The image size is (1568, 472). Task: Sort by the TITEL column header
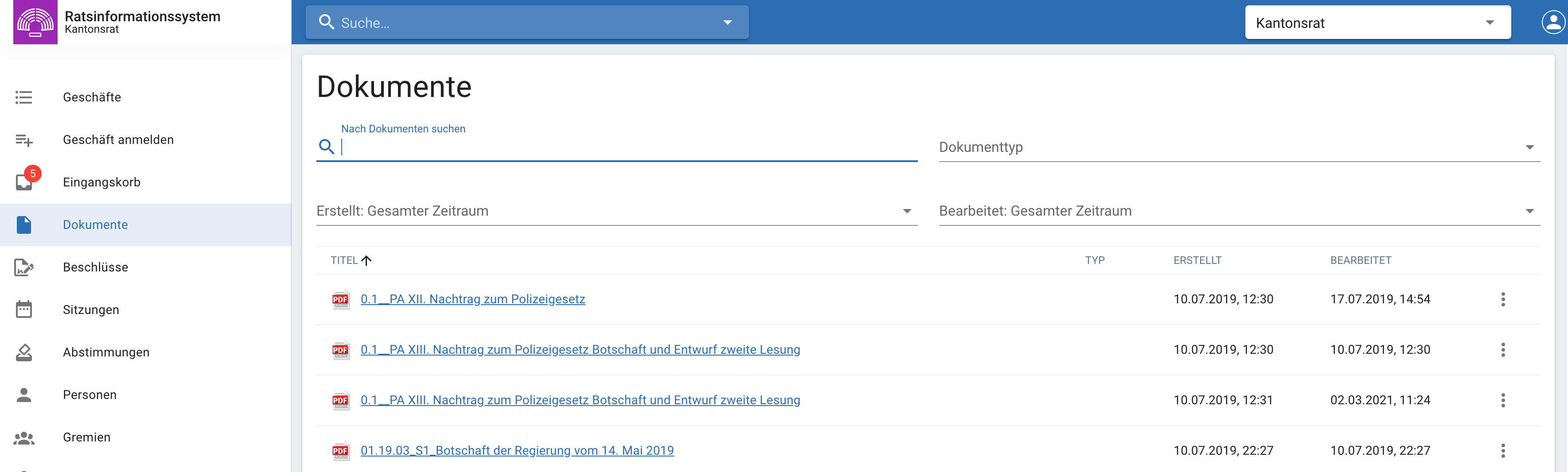tap(344, 260)
